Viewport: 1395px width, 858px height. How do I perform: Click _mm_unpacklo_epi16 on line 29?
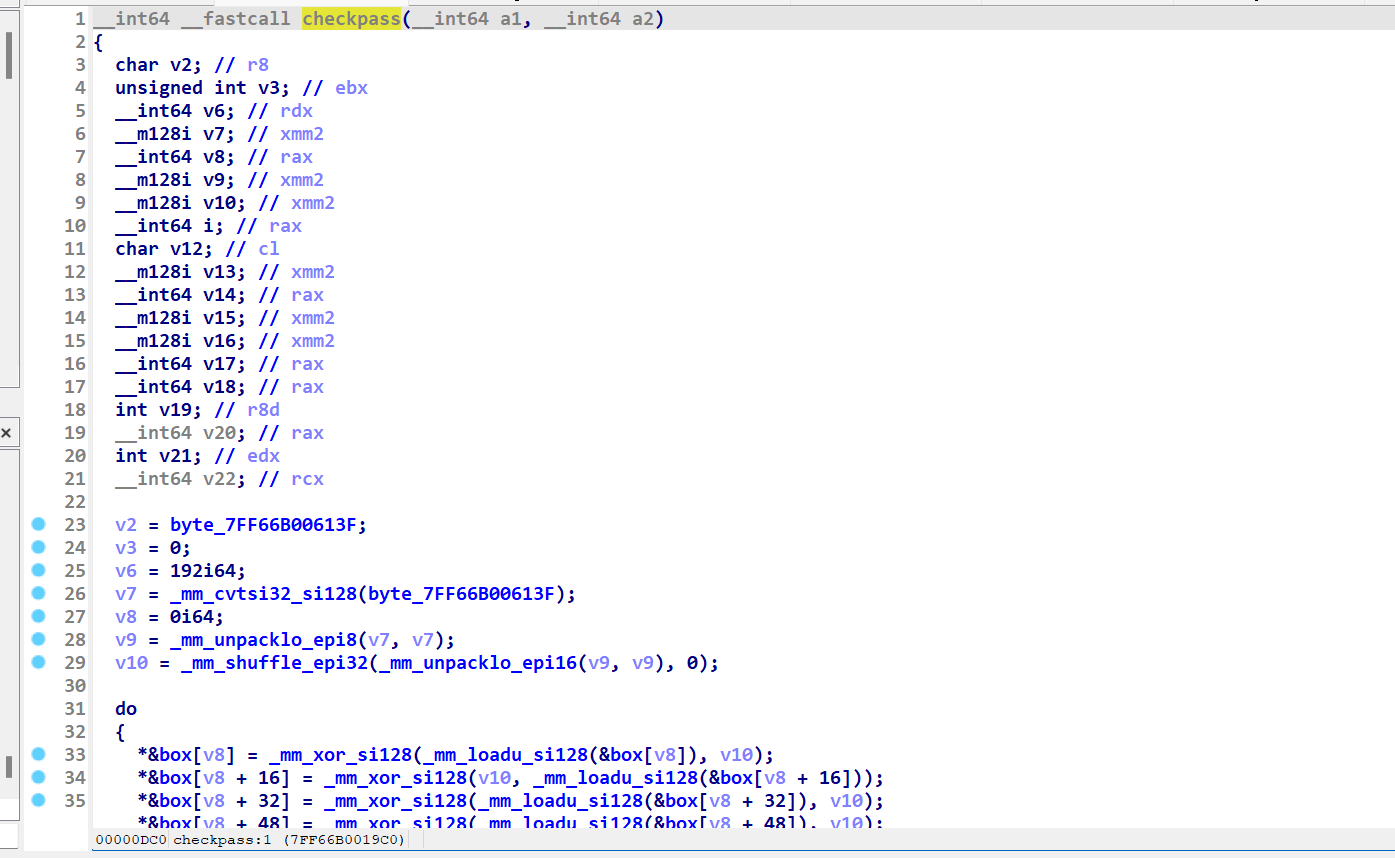(477, 662)
